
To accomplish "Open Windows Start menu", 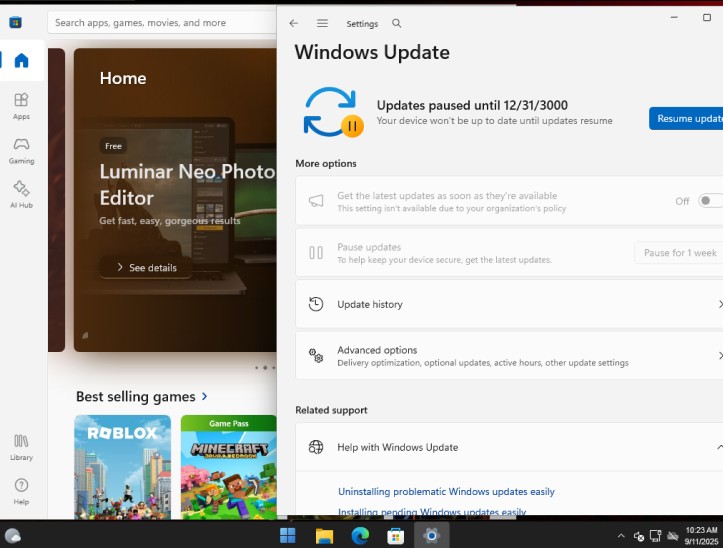I will [x=288, y=536].
